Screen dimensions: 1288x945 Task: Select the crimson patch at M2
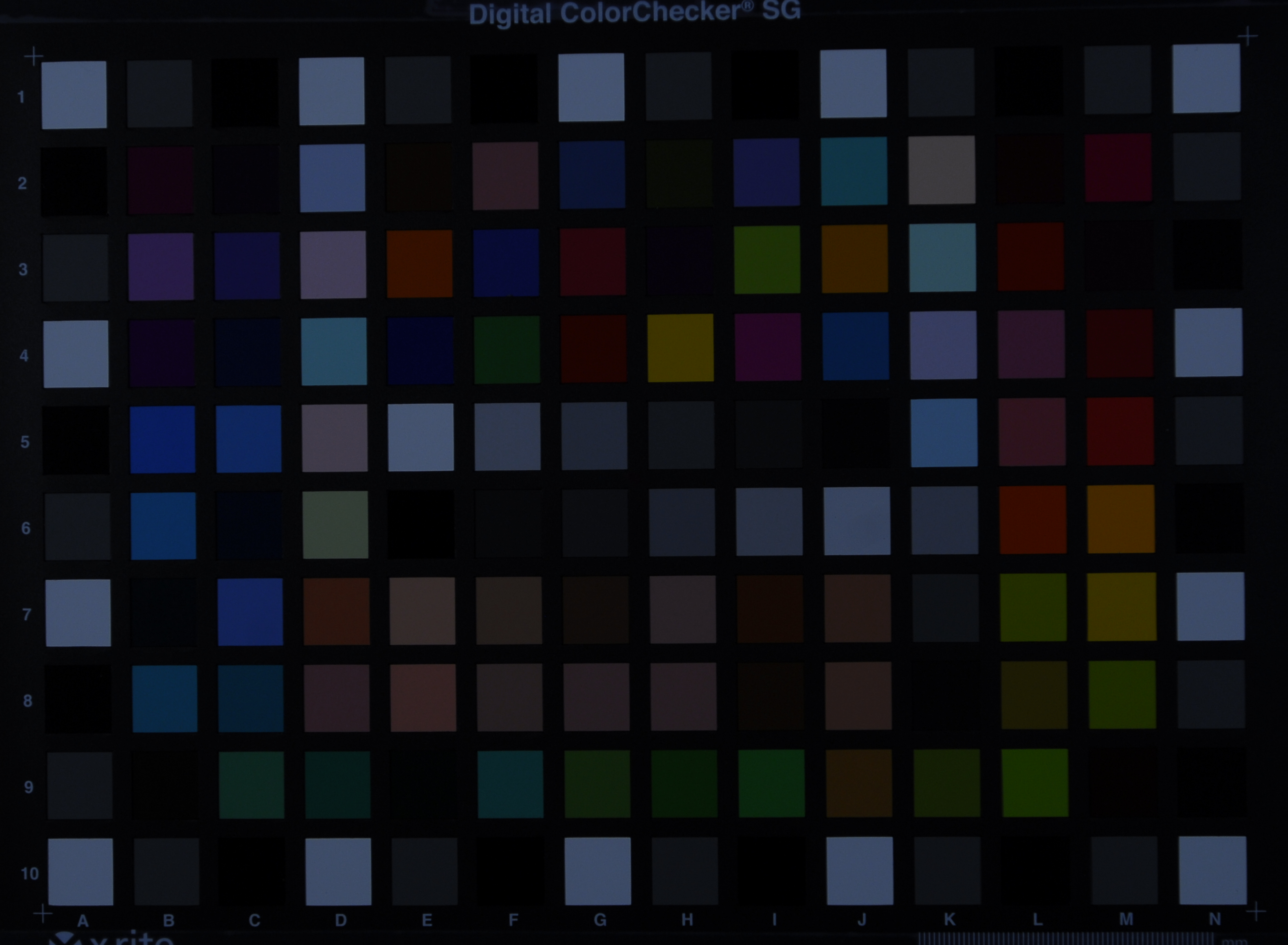point(1117,167)
